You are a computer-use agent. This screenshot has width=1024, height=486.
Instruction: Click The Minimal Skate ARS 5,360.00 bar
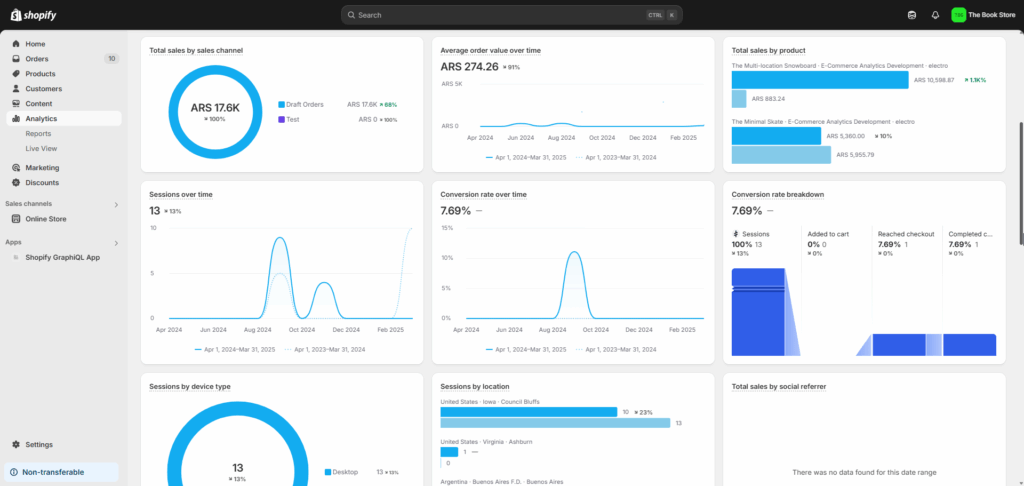[776, 136]
